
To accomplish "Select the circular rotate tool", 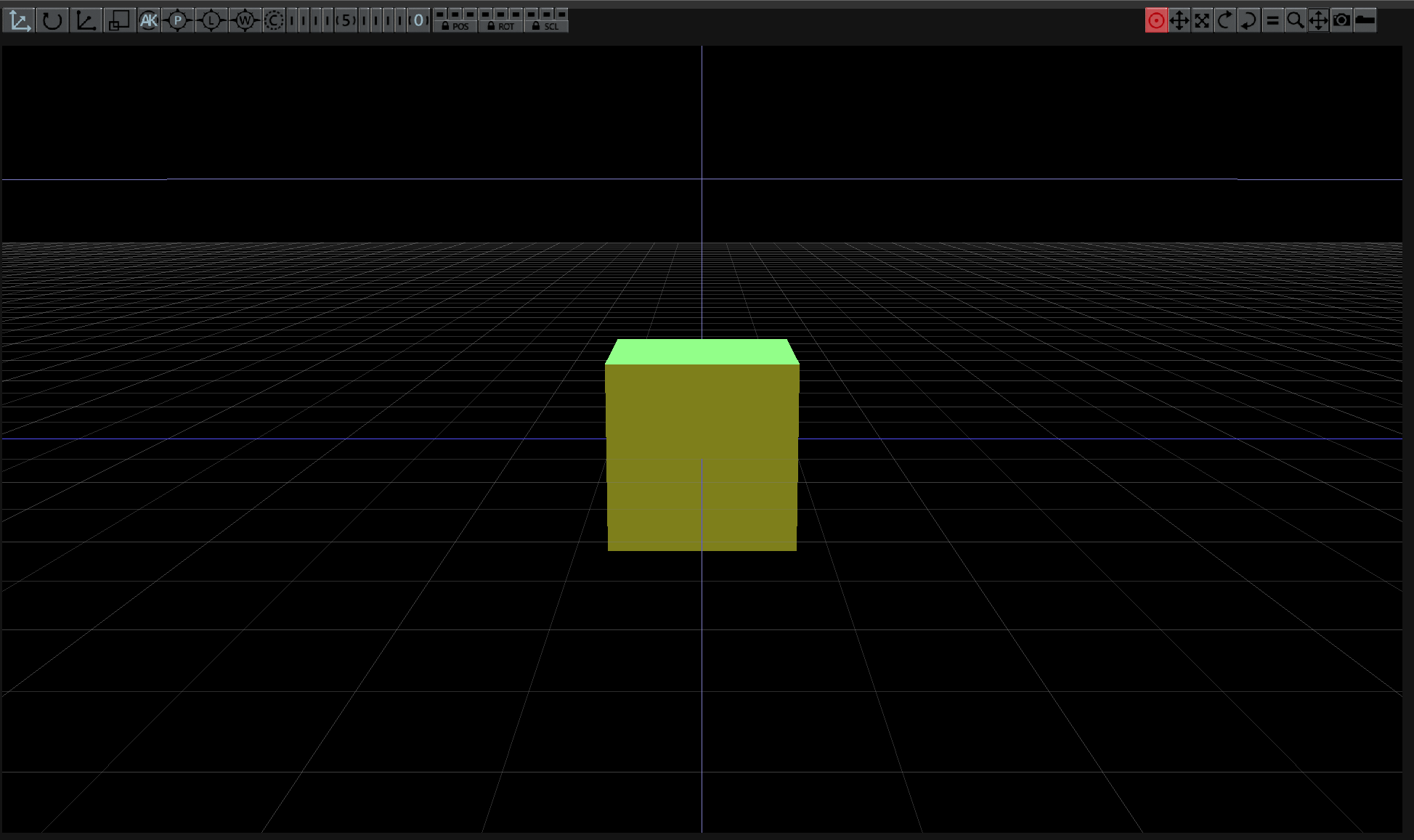I will click(52, 20).
